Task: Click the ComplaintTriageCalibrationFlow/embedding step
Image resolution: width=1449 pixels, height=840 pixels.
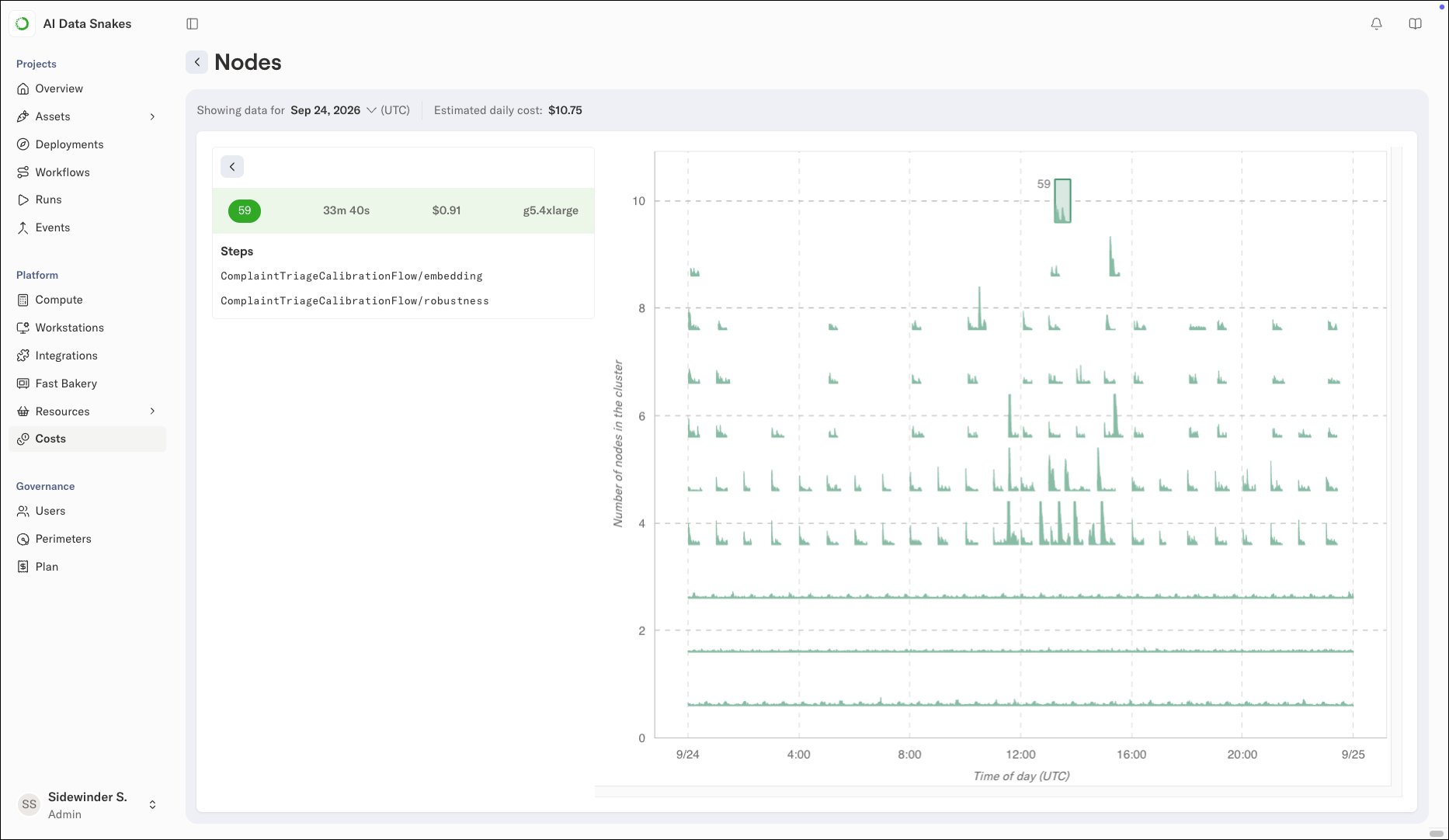Action: (x=352, y=276)
